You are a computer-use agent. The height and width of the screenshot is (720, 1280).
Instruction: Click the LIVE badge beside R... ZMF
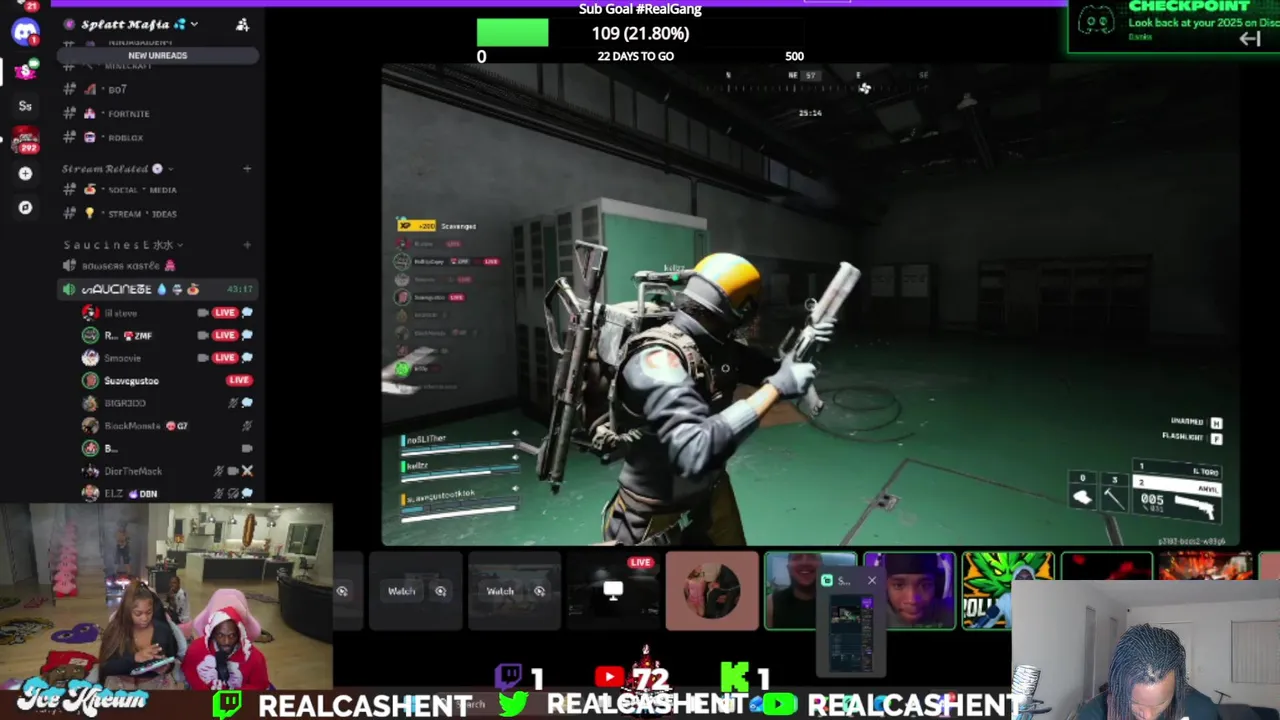(225, 335)
